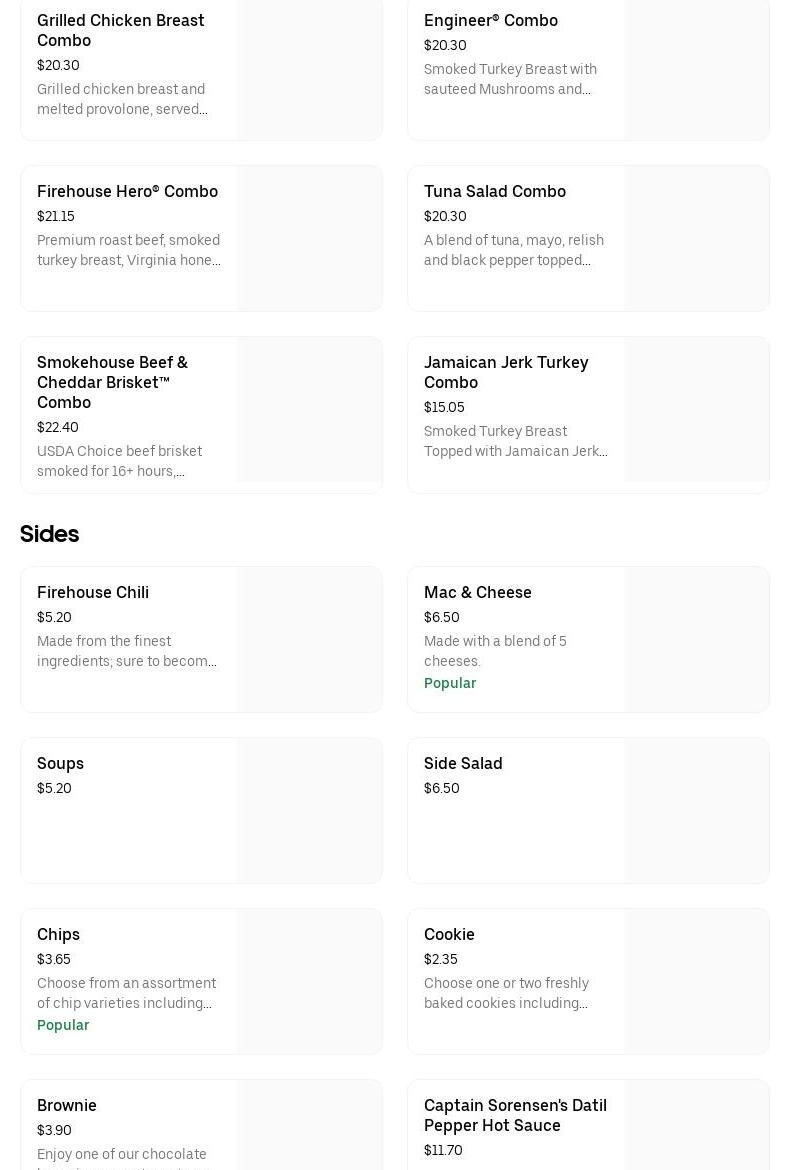
Task: Click the Soups item image placeholder
Action: (x=309, y=811)
